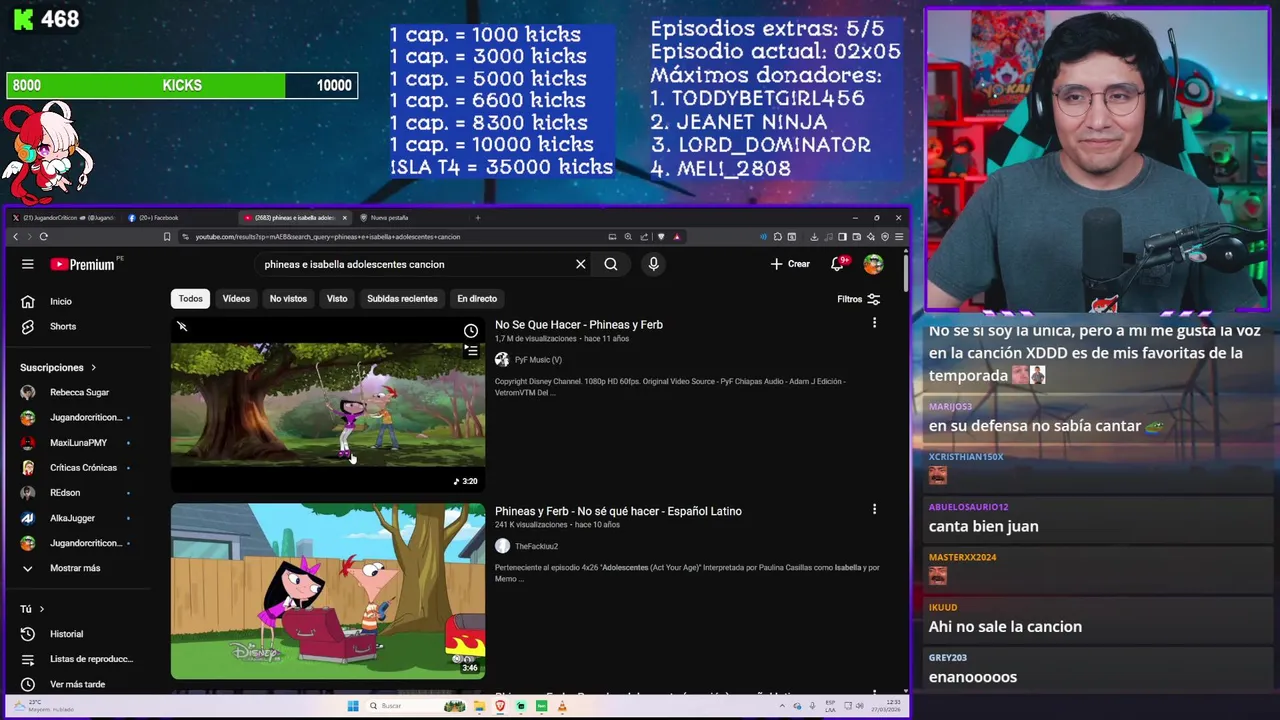The height and width of the screenshot is (720, 1280).
Task: Close the phineas e isabella tab
Action: tap(345, 217)
